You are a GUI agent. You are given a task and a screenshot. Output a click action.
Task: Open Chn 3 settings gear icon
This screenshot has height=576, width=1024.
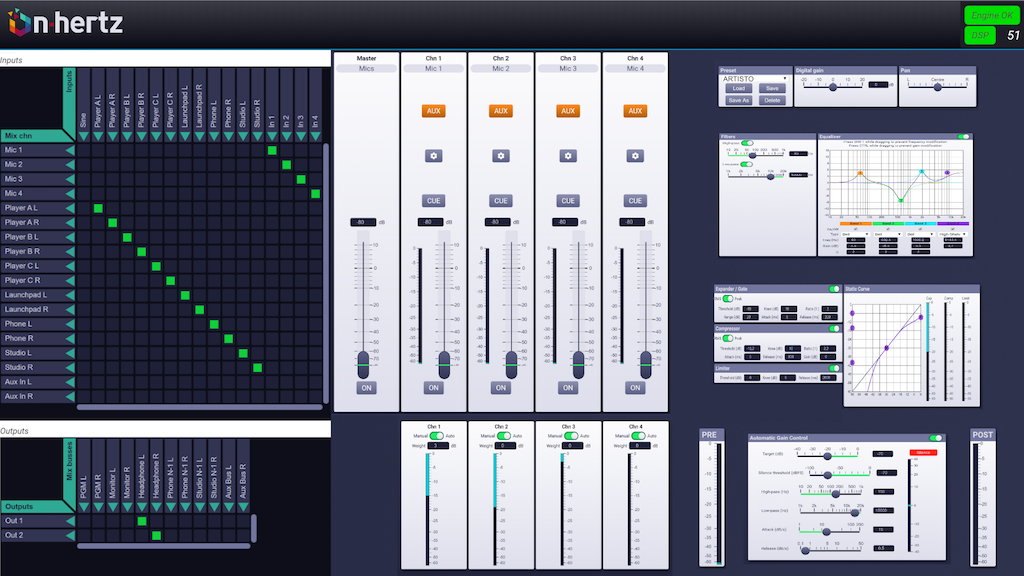point(568,156)
